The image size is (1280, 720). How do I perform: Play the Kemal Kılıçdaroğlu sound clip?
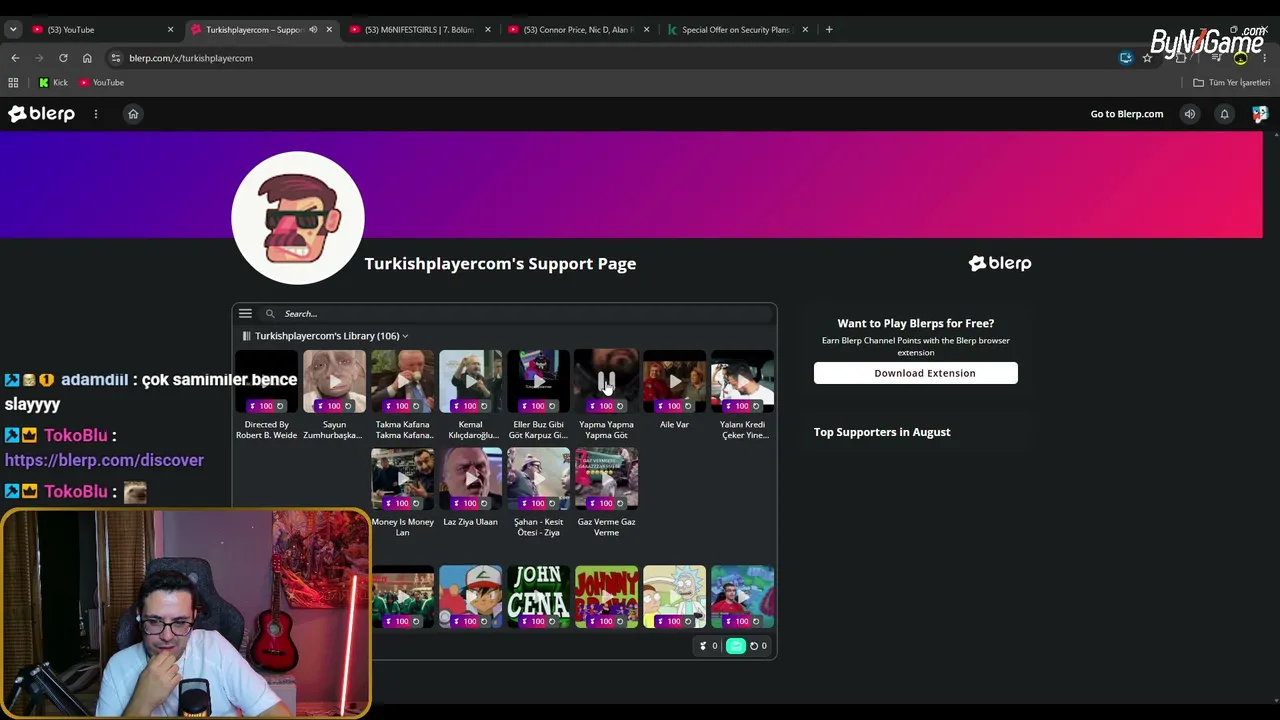point(470,381)
